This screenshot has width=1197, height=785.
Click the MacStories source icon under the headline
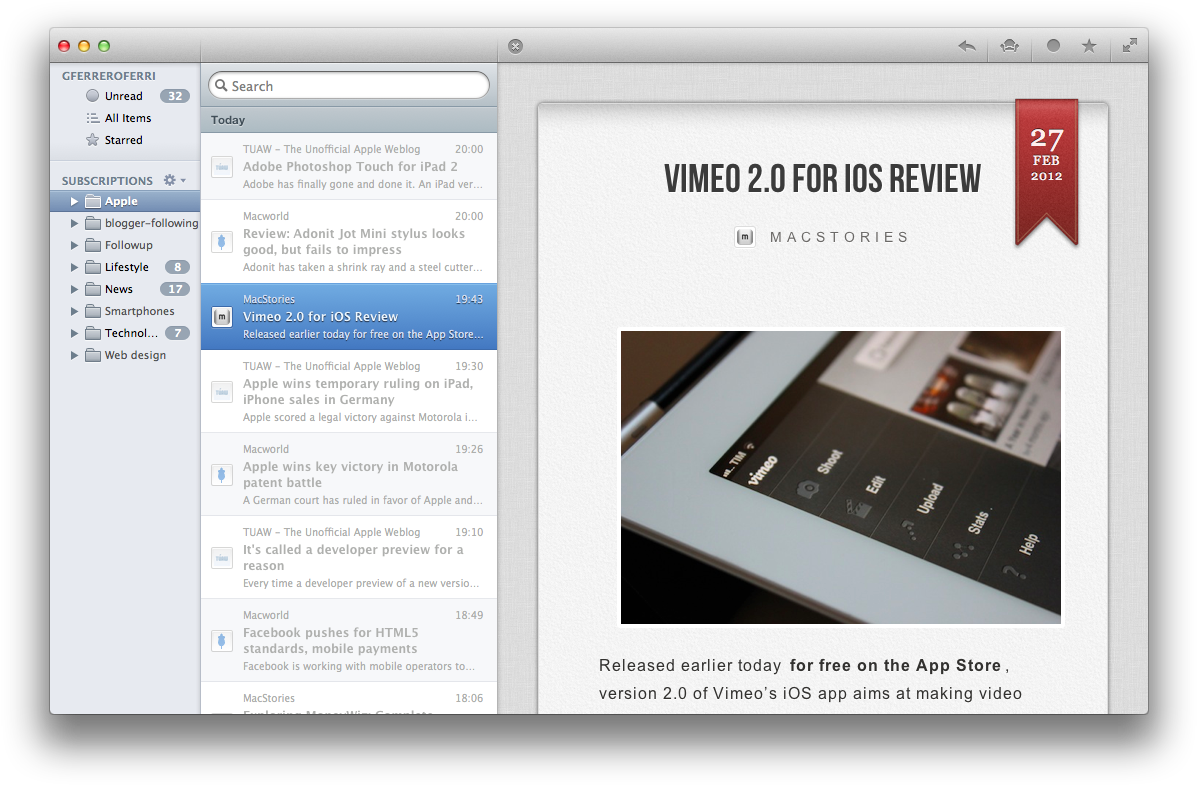point(744,237)
